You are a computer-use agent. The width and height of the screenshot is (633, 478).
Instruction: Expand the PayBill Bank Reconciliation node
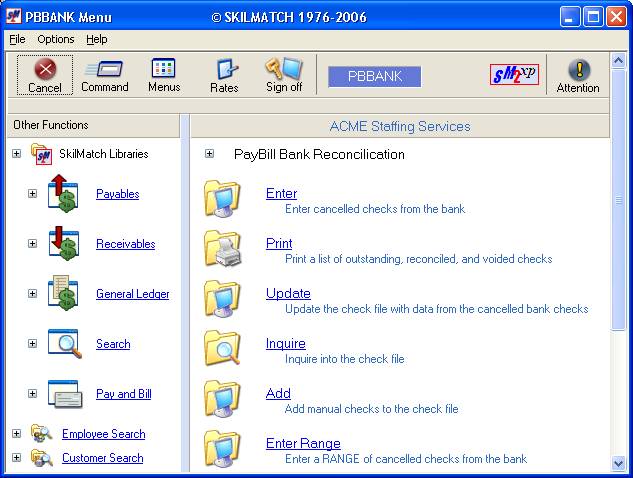click(209, 154)
